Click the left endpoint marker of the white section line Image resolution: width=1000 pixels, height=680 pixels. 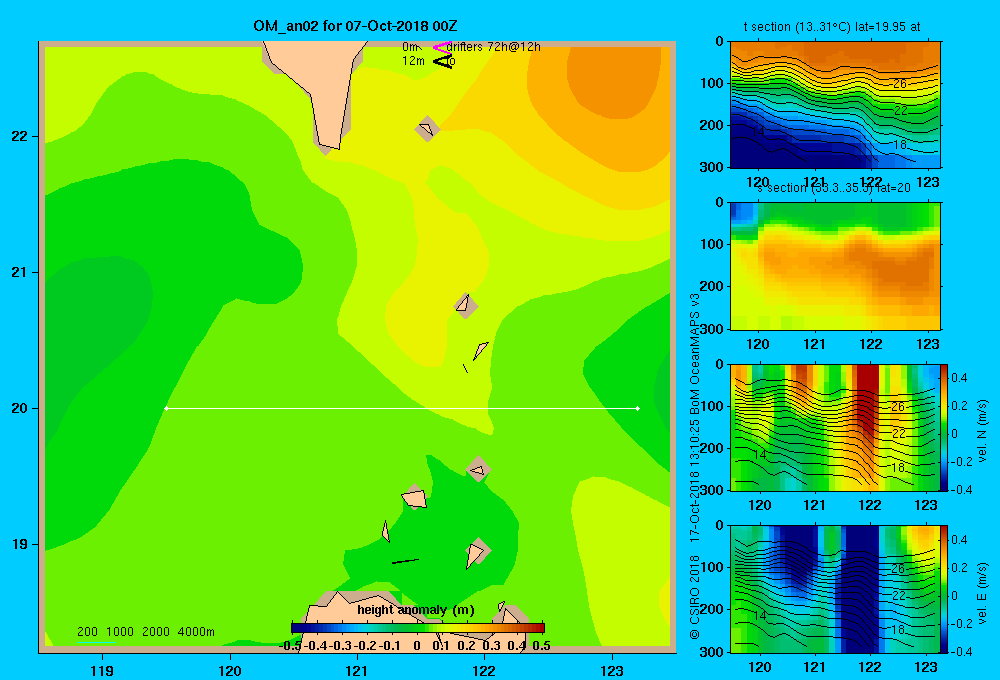[166, 408]
